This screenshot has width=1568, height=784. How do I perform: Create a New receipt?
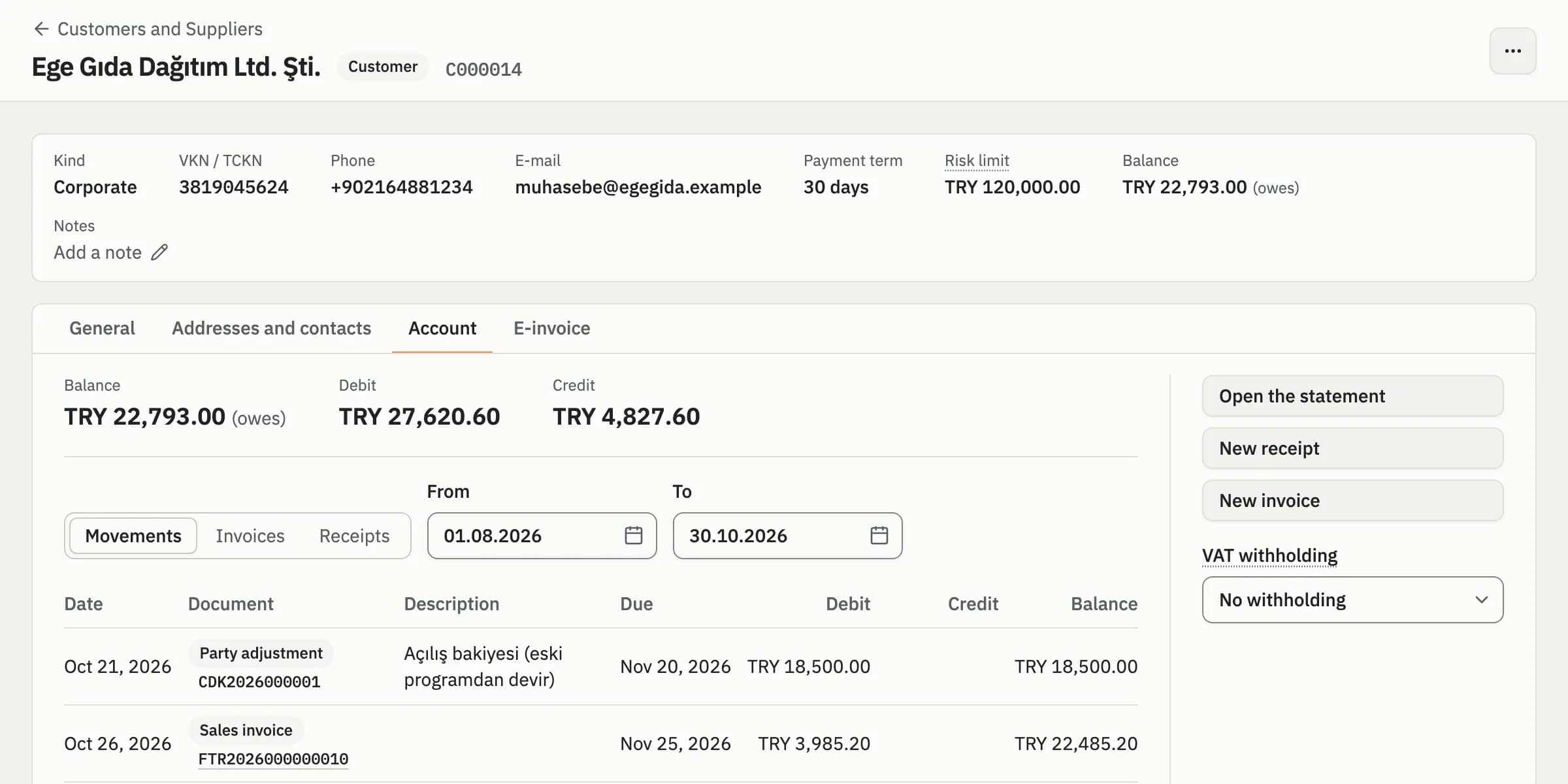[1352, 448]
